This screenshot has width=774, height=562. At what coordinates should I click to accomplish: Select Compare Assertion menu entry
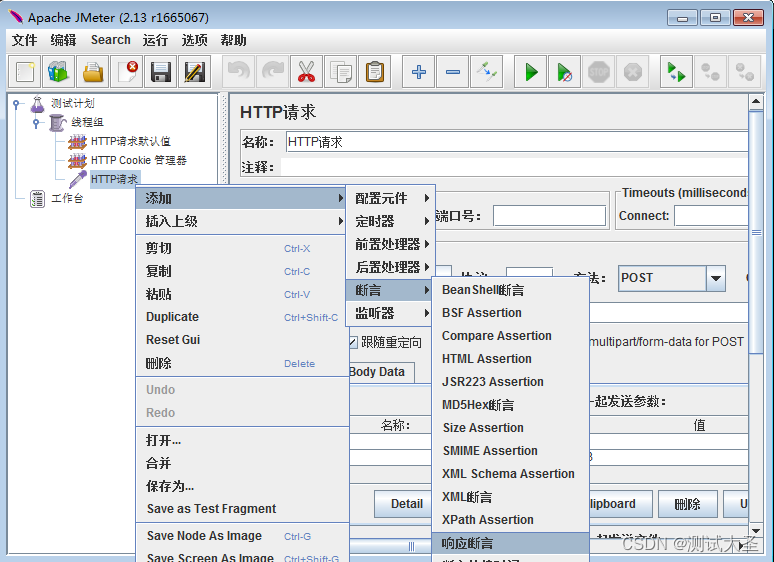[x=510, y=336]
